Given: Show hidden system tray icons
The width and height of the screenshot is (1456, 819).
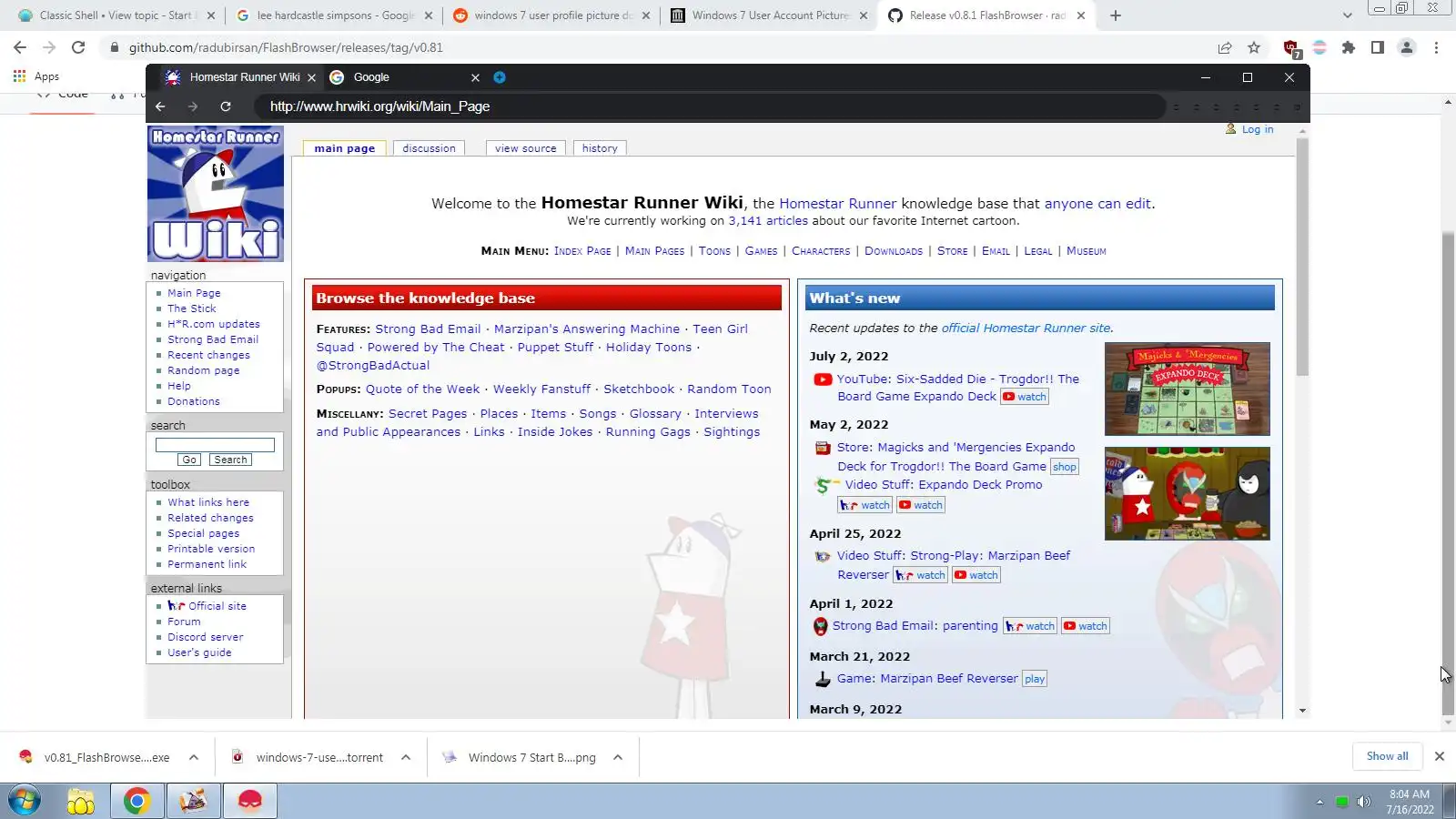Looking at the screenshot, I should pyautogui.click(x=1319, y=802).
